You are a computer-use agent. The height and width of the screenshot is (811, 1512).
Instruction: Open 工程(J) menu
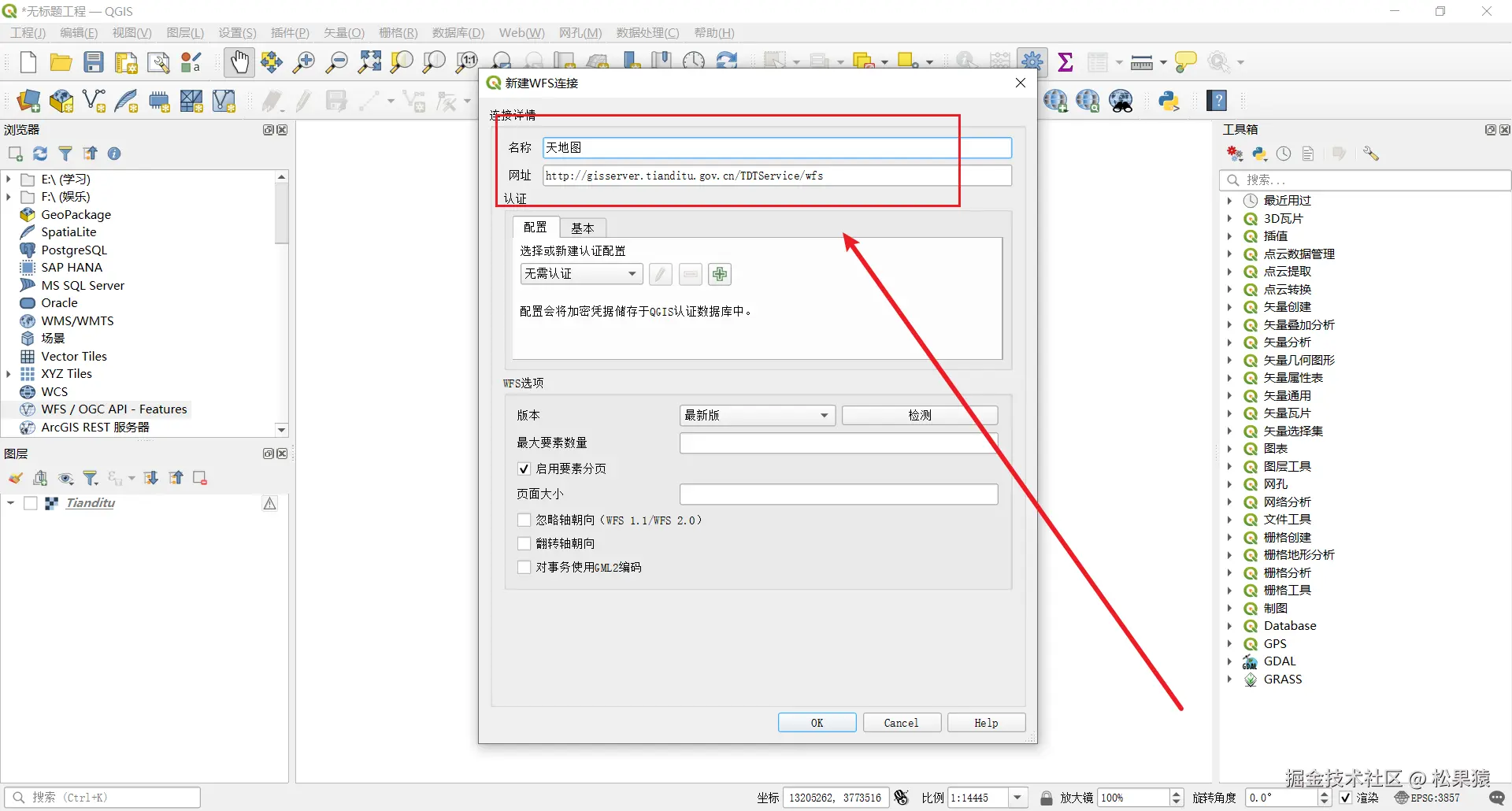point(28,32)
